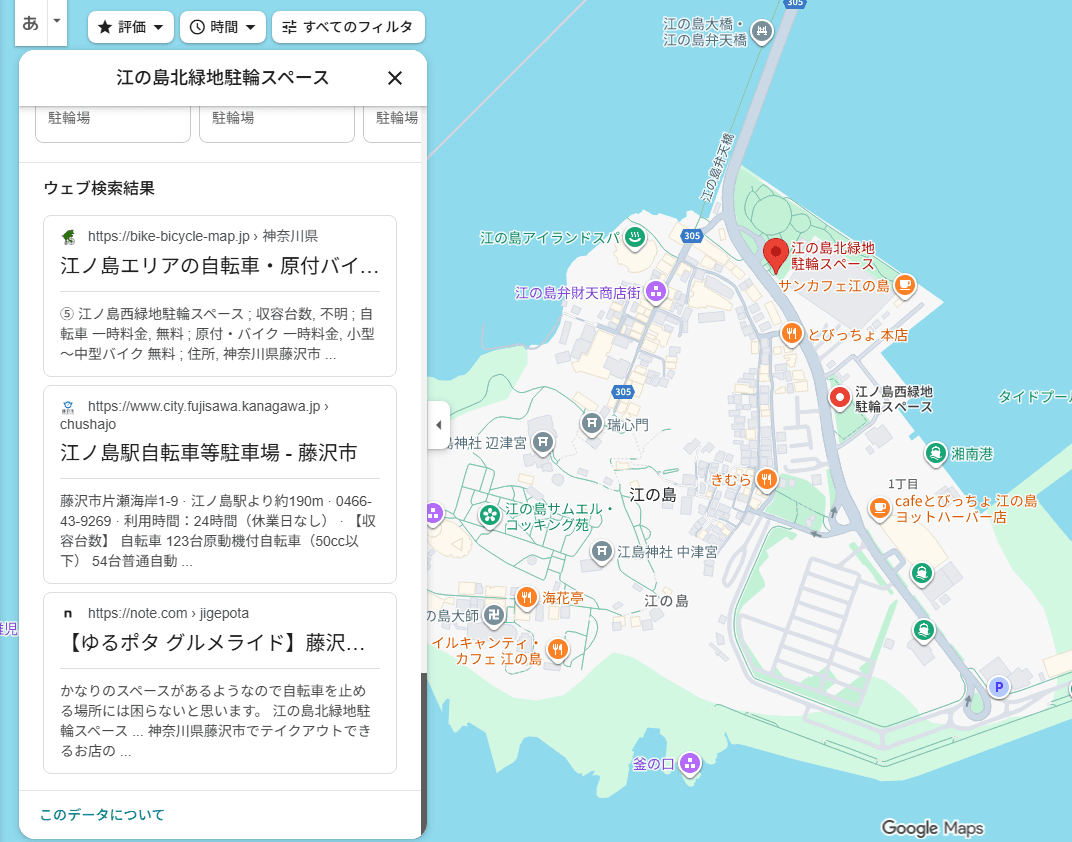Open the 時間 hours filter dropdown

click(x=222, y=27)
